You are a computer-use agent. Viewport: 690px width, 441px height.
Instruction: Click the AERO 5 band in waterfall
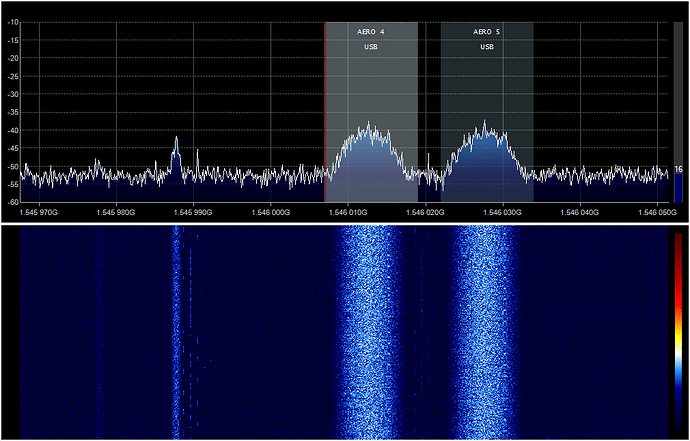484,332
